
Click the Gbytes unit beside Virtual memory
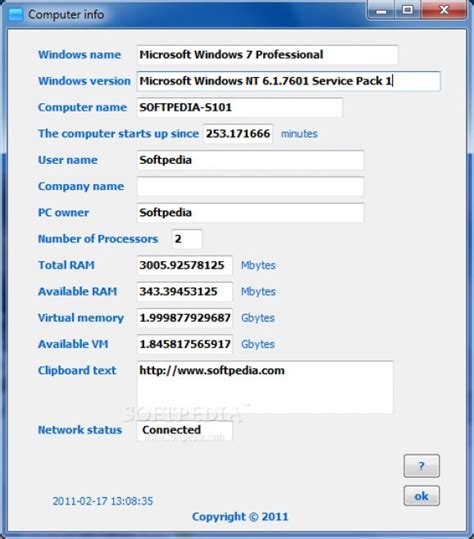click(258, 318)
